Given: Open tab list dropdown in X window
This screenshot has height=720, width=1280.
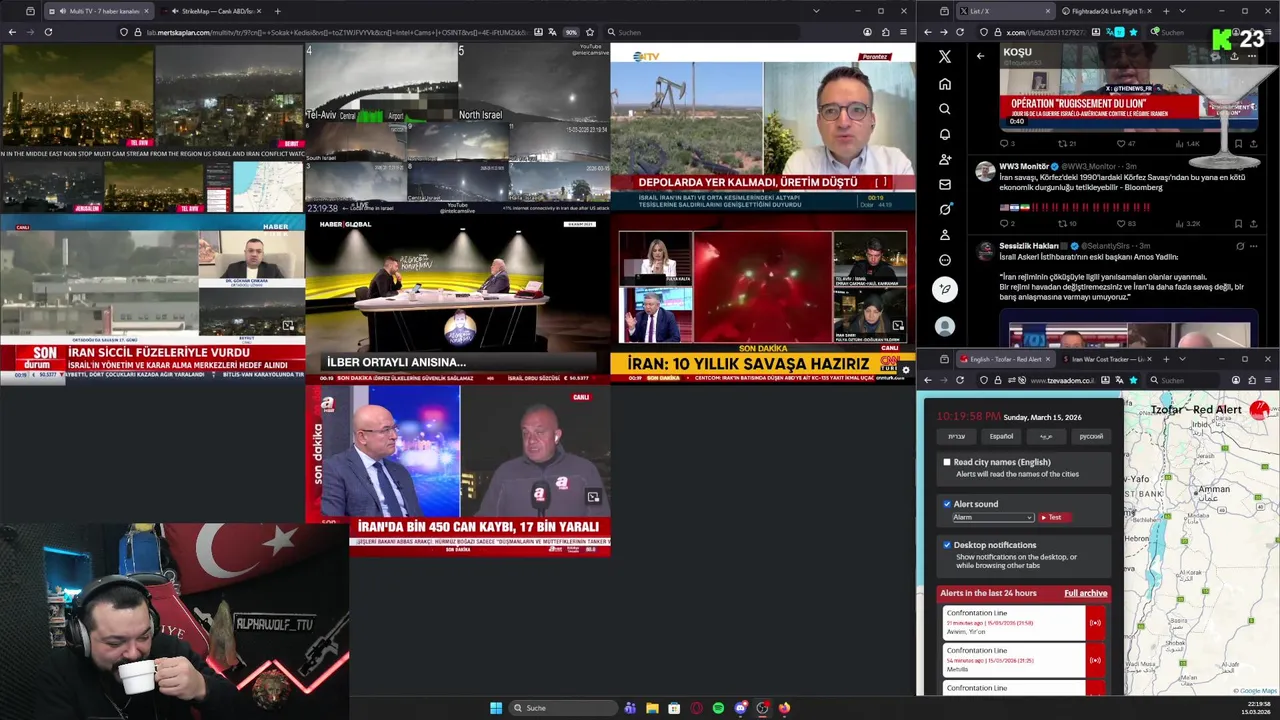Looking at the screenshot, I should coord(1182,11).
